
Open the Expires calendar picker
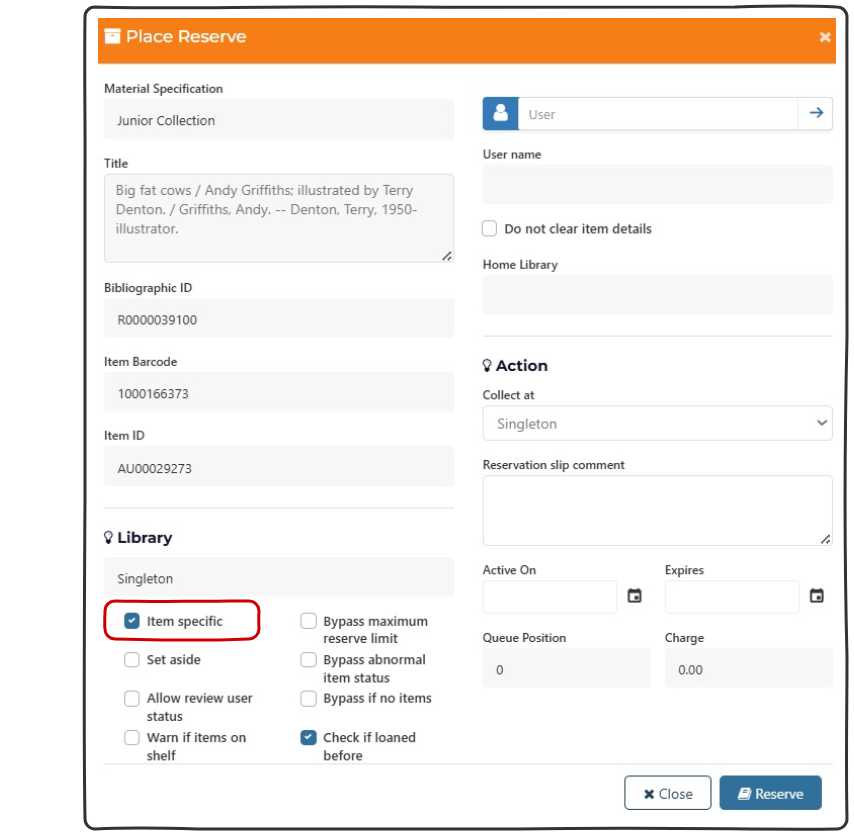tap(817, 596)
